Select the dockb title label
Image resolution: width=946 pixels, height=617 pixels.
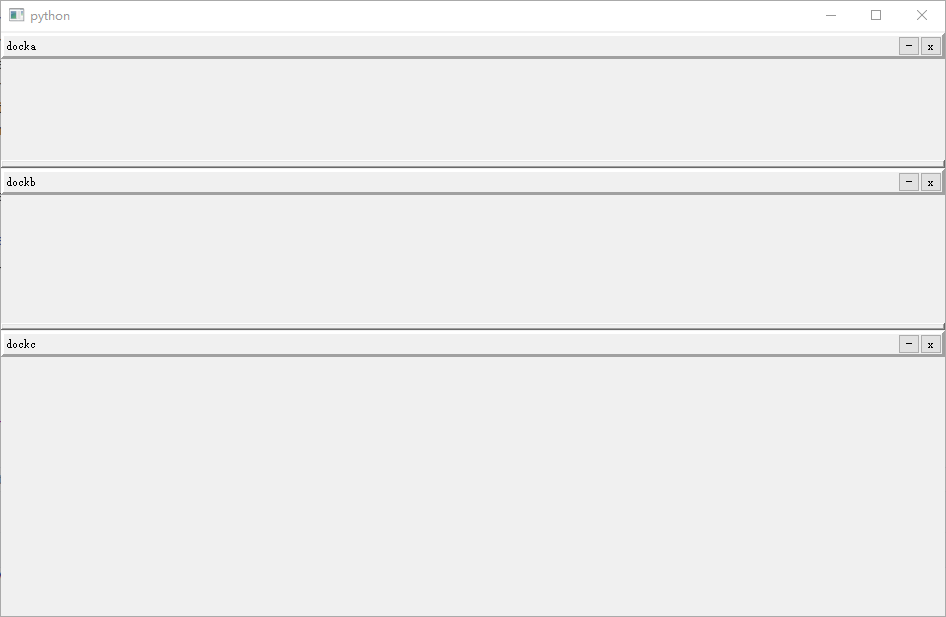(21, 182)
